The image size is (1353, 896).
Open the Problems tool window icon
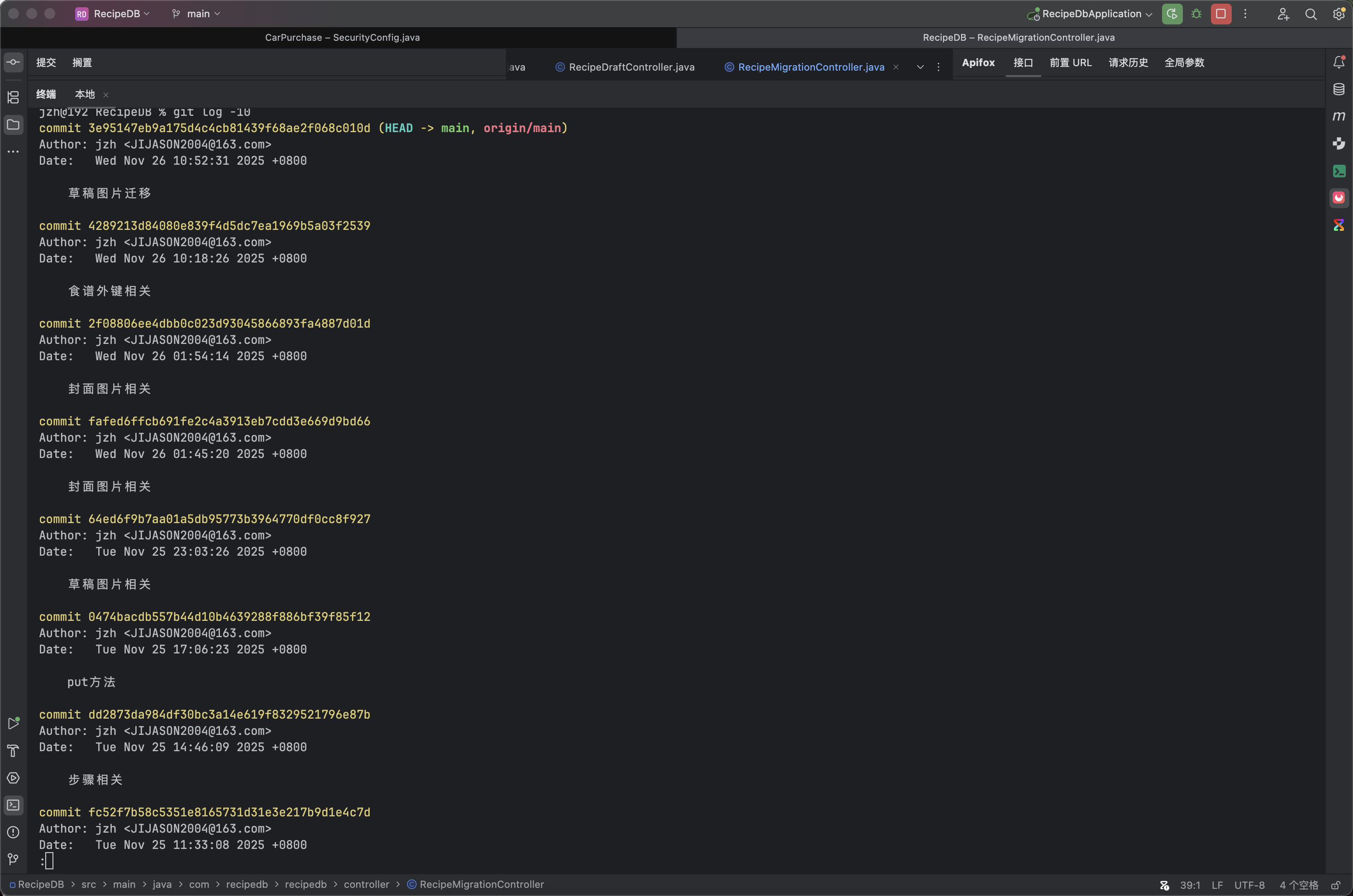tap(13, 832)
